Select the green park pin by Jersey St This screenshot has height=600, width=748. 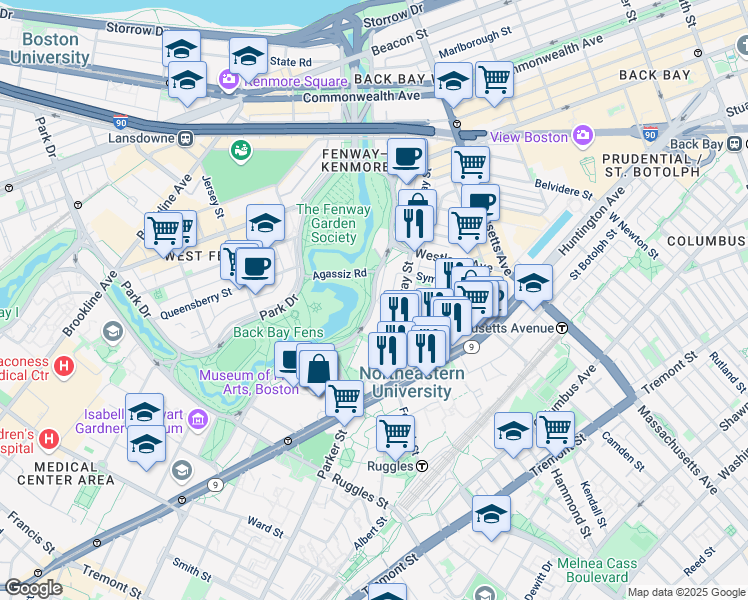point(241,152)
